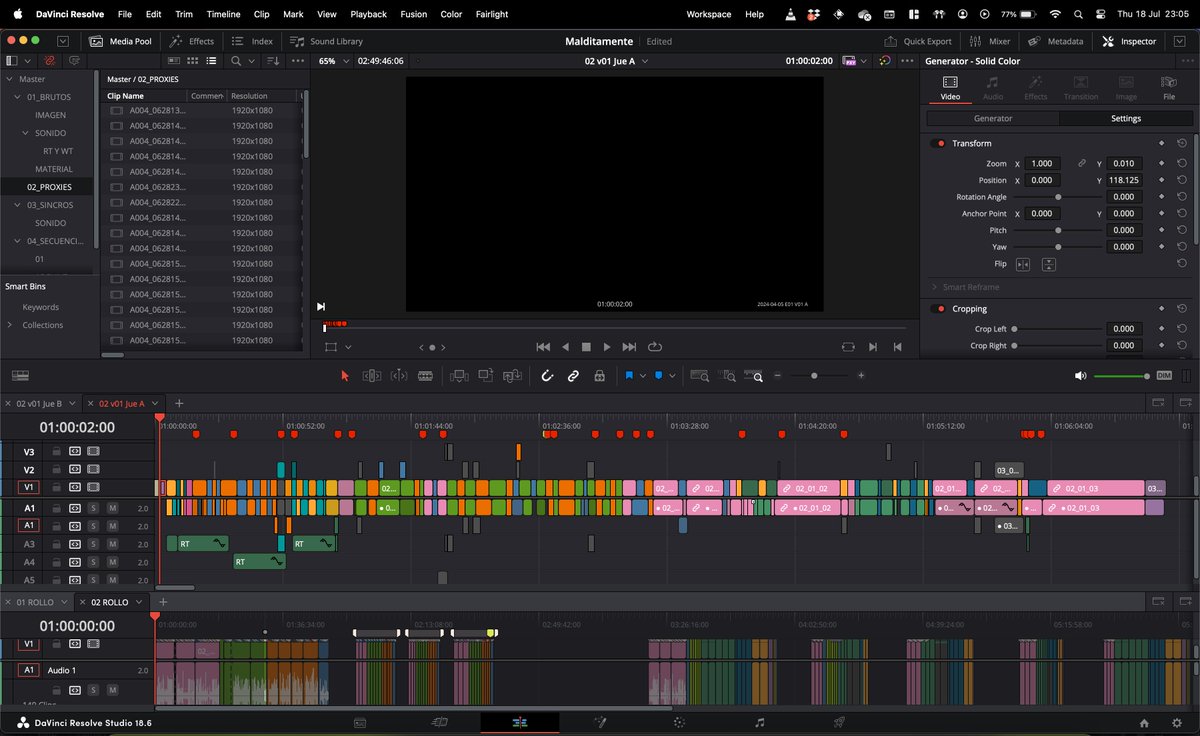Click the Insert Clip toolbar icon

point(459,376)
